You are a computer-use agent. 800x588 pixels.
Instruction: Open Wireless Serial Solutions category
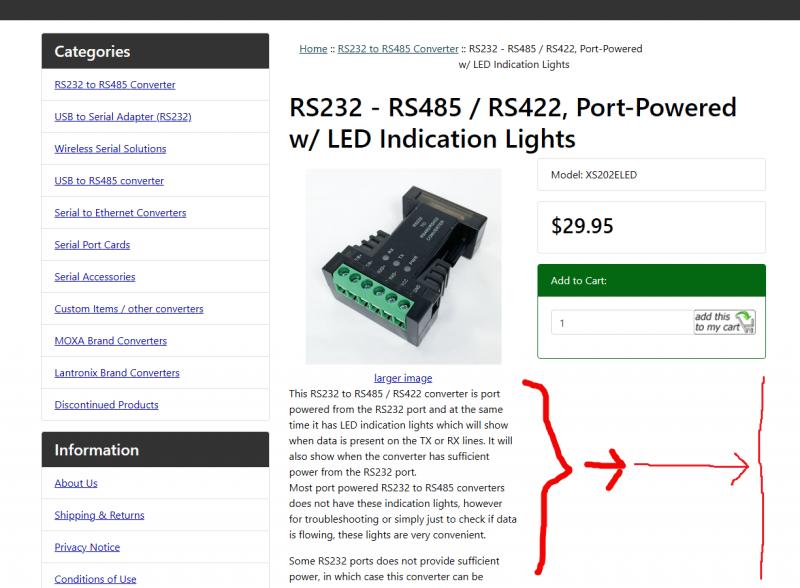(110, 149)
